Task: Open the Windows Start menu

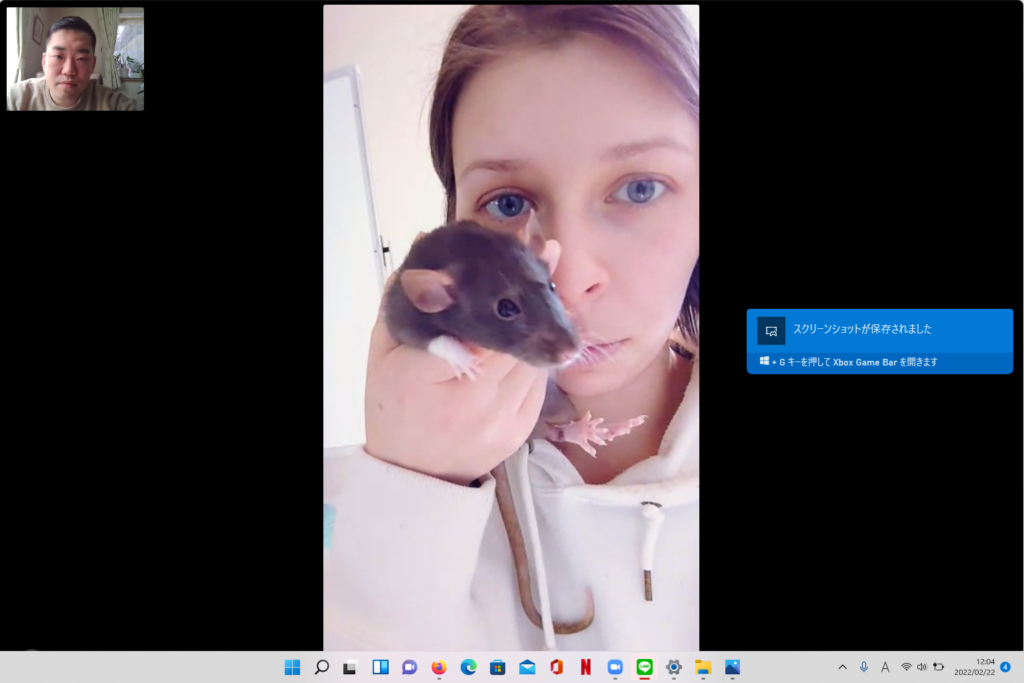Action: (x=292, y=667)
